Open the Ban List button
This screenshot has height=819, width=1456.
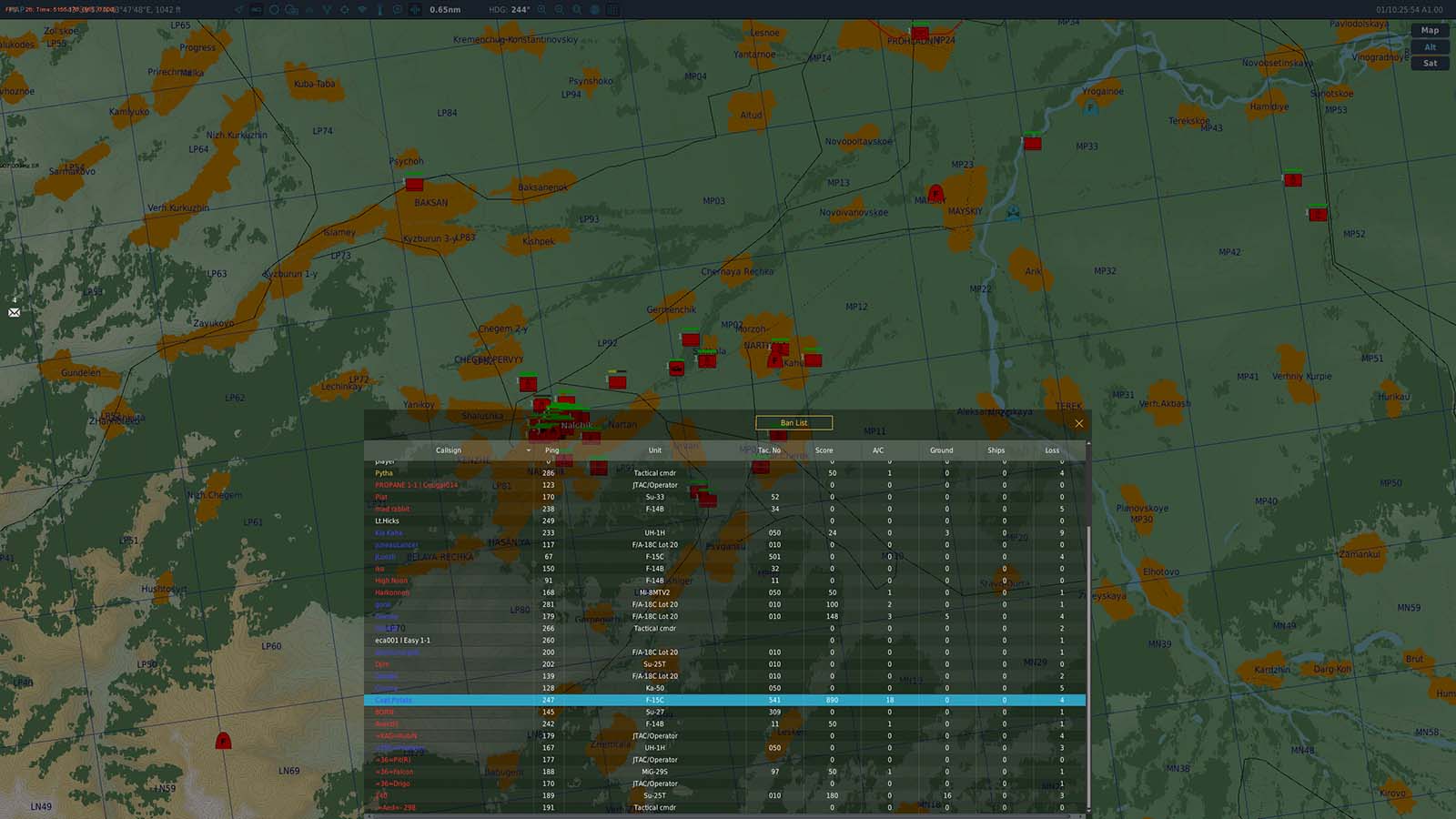coord(794,422)
